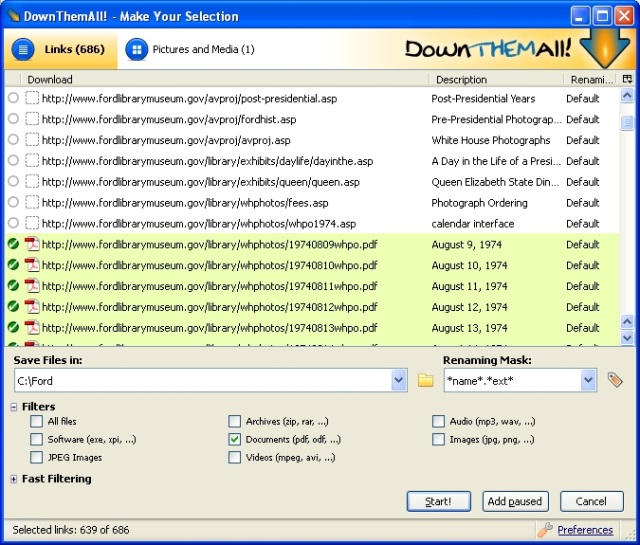Sort by the Renaming column header
Image resolution: width=640 pixels, height=545 pixels.
click(x=591, y=79)
